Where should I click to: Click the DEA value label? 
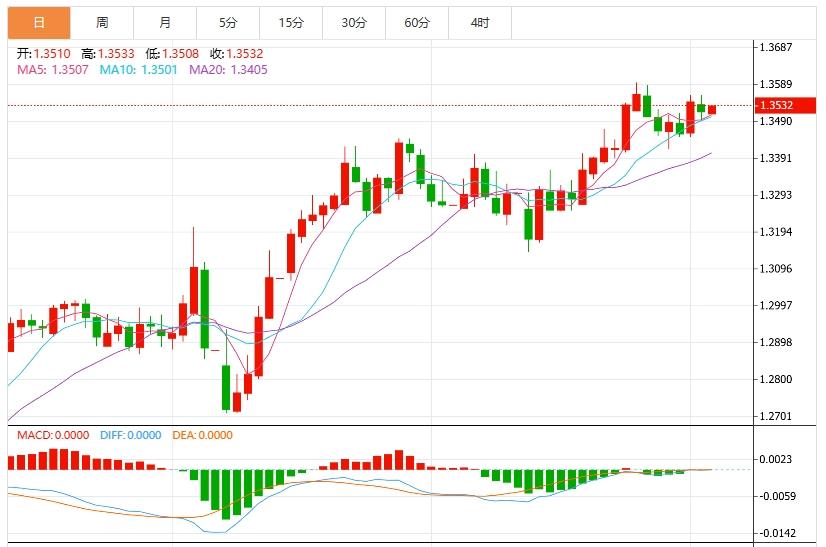202,435
